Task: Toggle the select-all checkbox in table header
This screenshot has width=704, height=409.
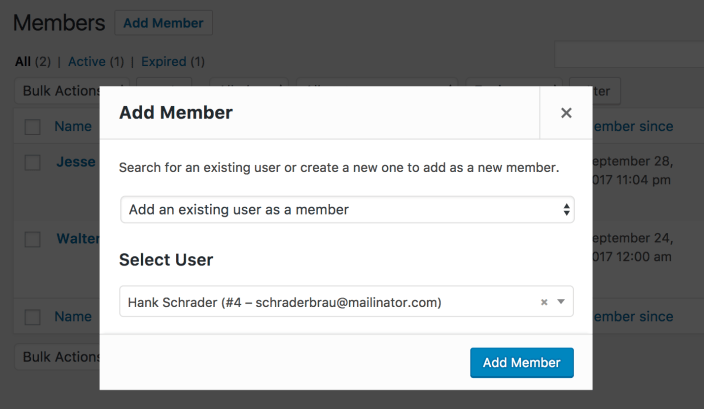Action: pos(33,127)
